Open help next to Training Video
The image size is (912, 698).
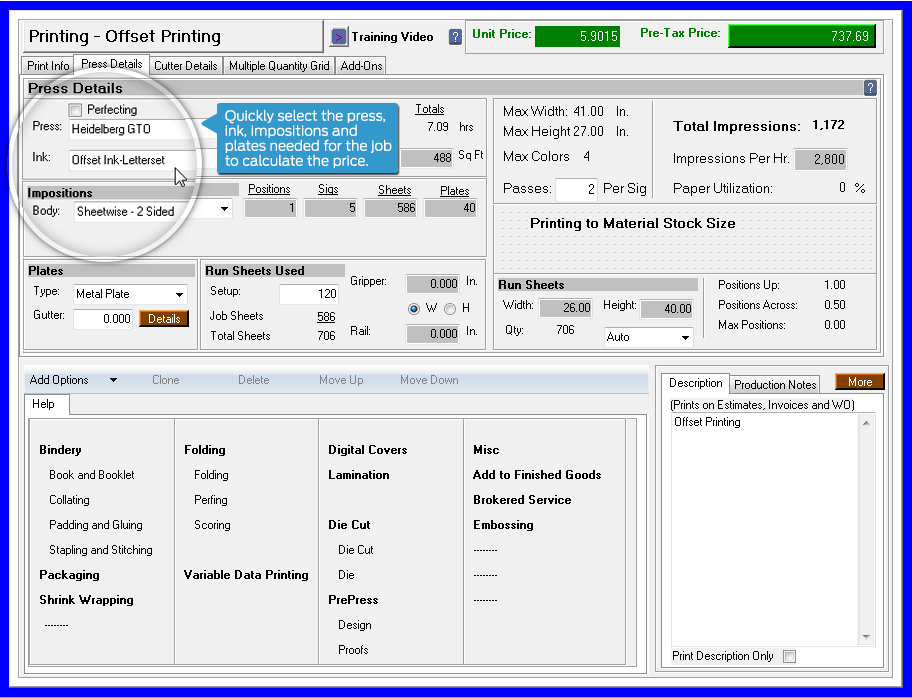click(x=456, y=35)
